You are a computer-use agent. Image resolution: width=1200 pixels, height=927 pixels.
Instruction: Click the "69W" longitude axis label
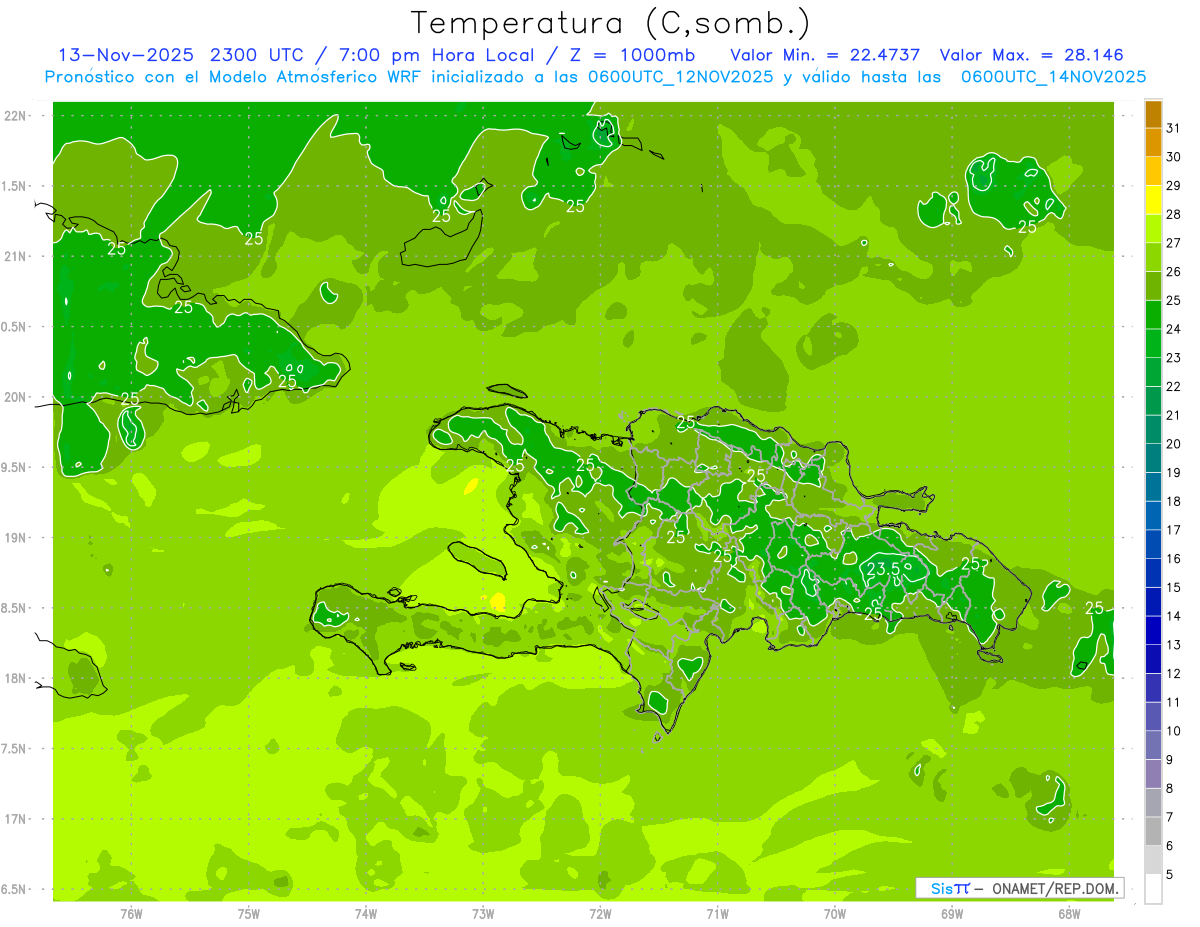pyautogui.click(x=951, y=913)
